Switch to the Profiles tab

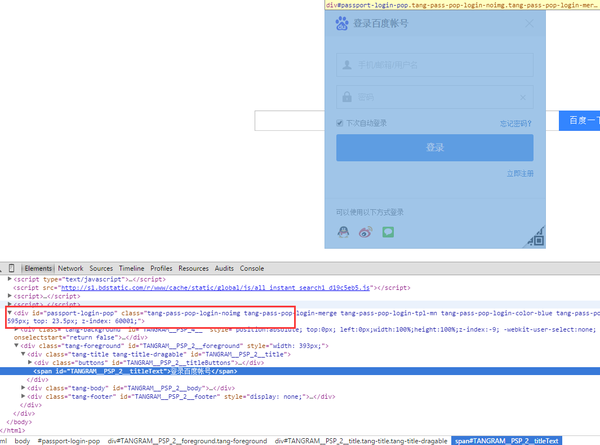click(x=161, y=268)
